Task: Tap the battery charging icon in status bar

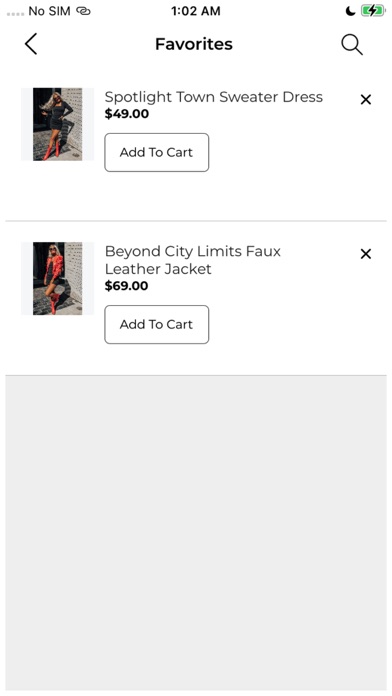Action: pos(372,11)
